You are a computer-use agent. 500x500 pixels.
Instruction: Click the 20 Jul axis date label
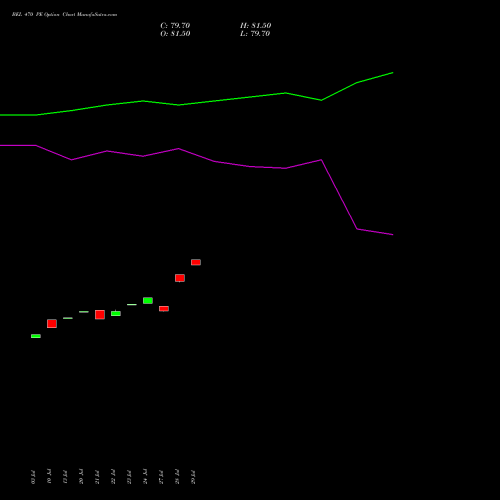81,477
